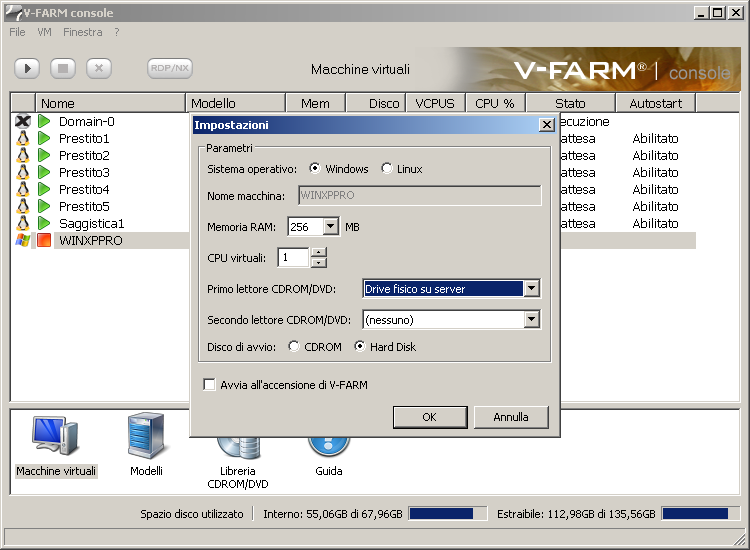Decrease CPU virtuali with down arrow
Screen dimensions: 750x550
(319, 263)
